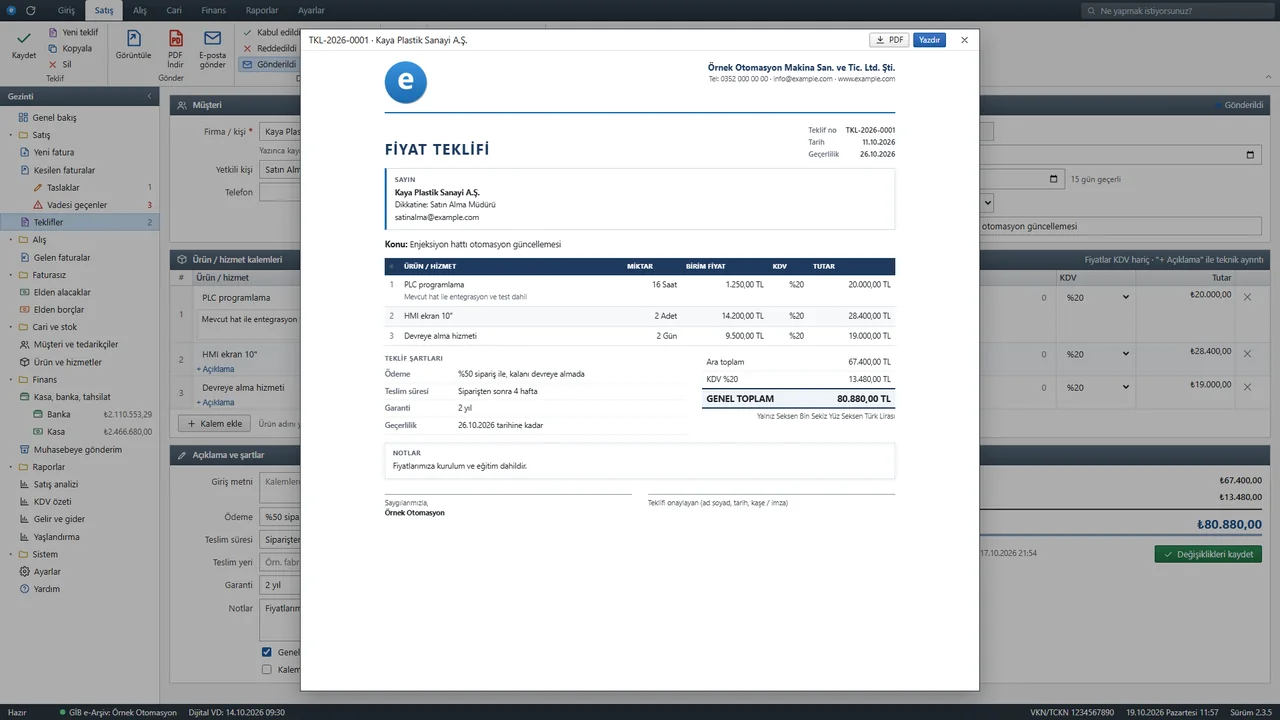Click Yazdır in preview dialog
This screenshot has height=720, width=1280.
pyautogui.click(x=929, y=40)
